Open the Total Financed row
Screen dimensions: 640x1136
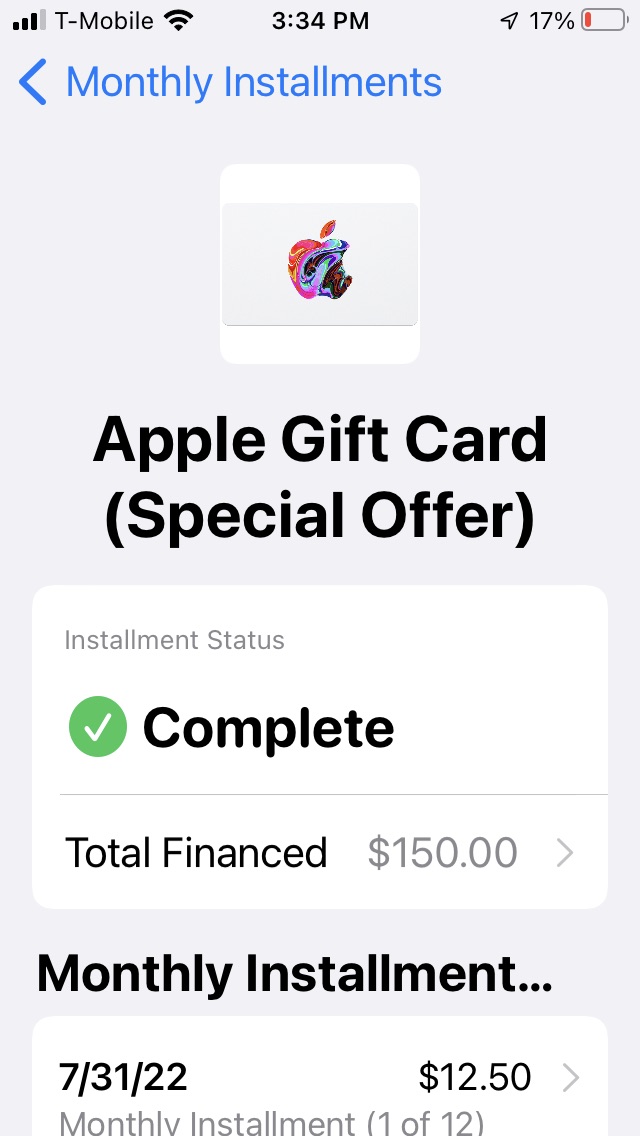coord(320,852)
